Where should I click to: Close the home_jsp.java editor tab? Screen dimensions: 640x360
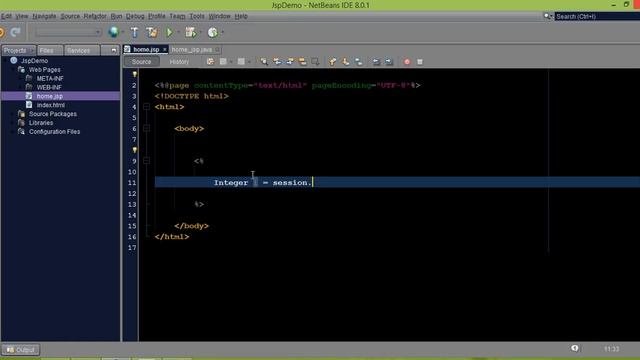[x=218, y=49]
